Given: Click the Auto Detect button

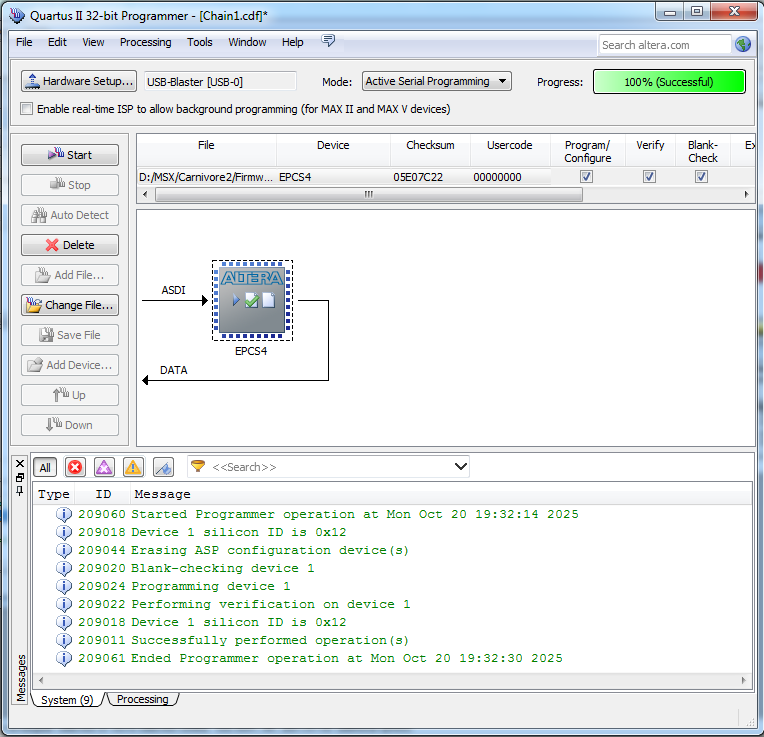Looking at the screenshot, I should (x=70, y=215).
